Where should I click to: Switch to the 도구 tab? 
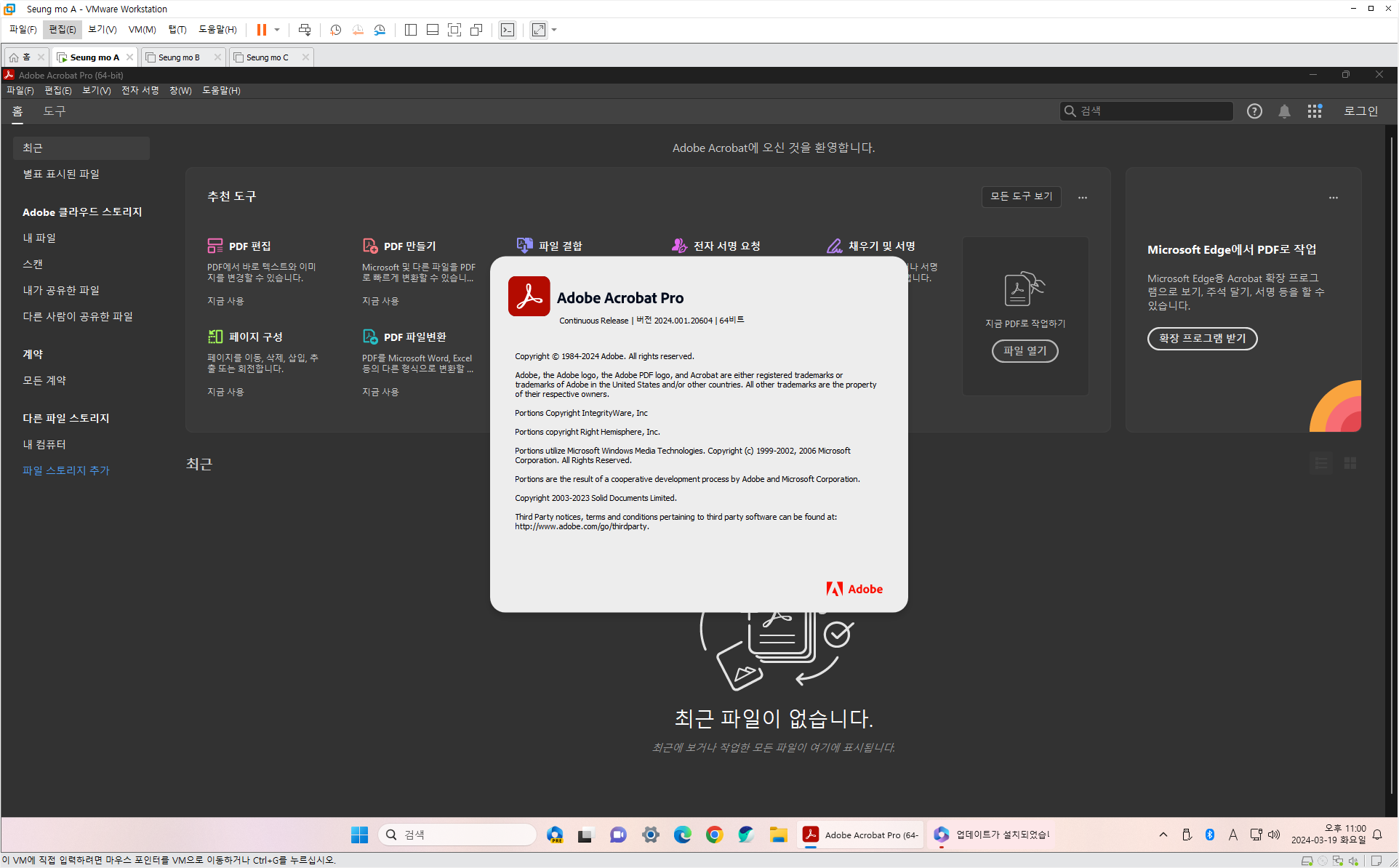point(55,111)
